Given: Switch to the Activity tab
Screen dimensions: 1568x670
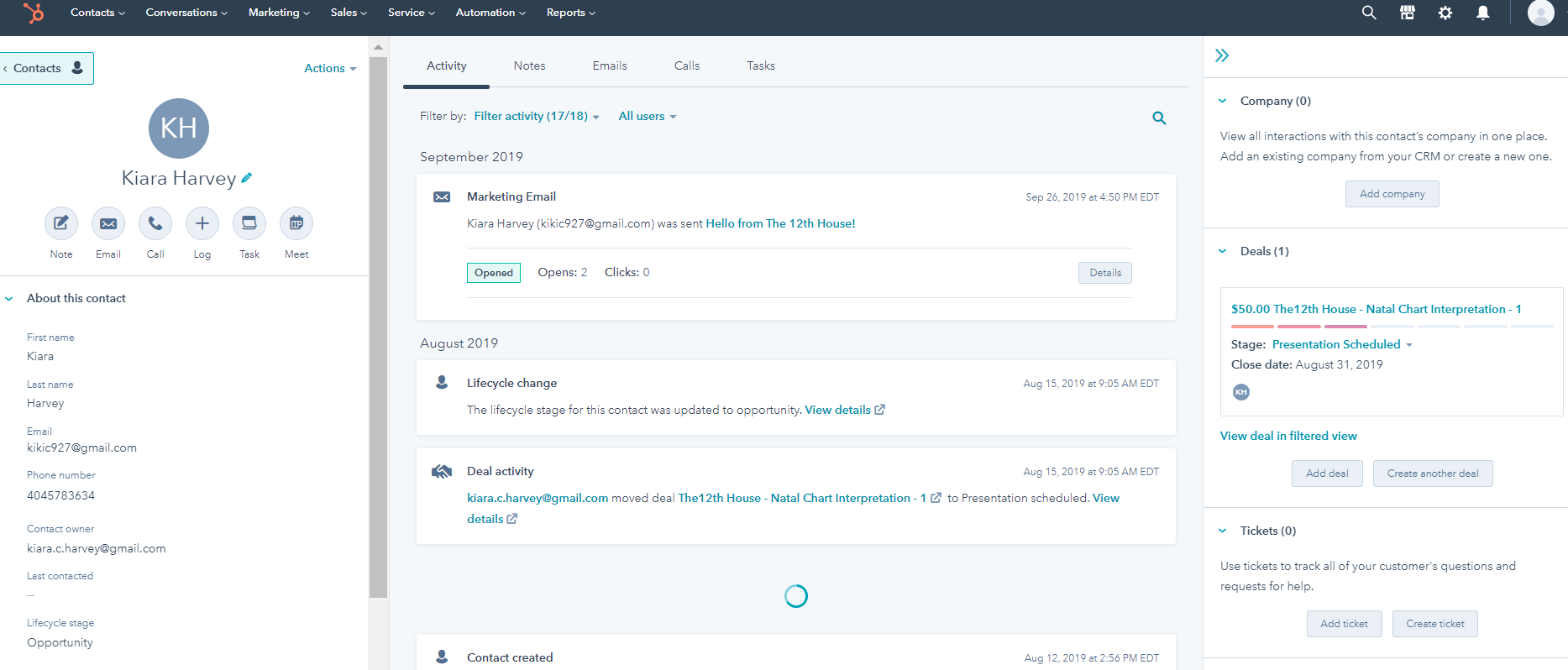Looking at the screenshot, I should coord(447,65).
